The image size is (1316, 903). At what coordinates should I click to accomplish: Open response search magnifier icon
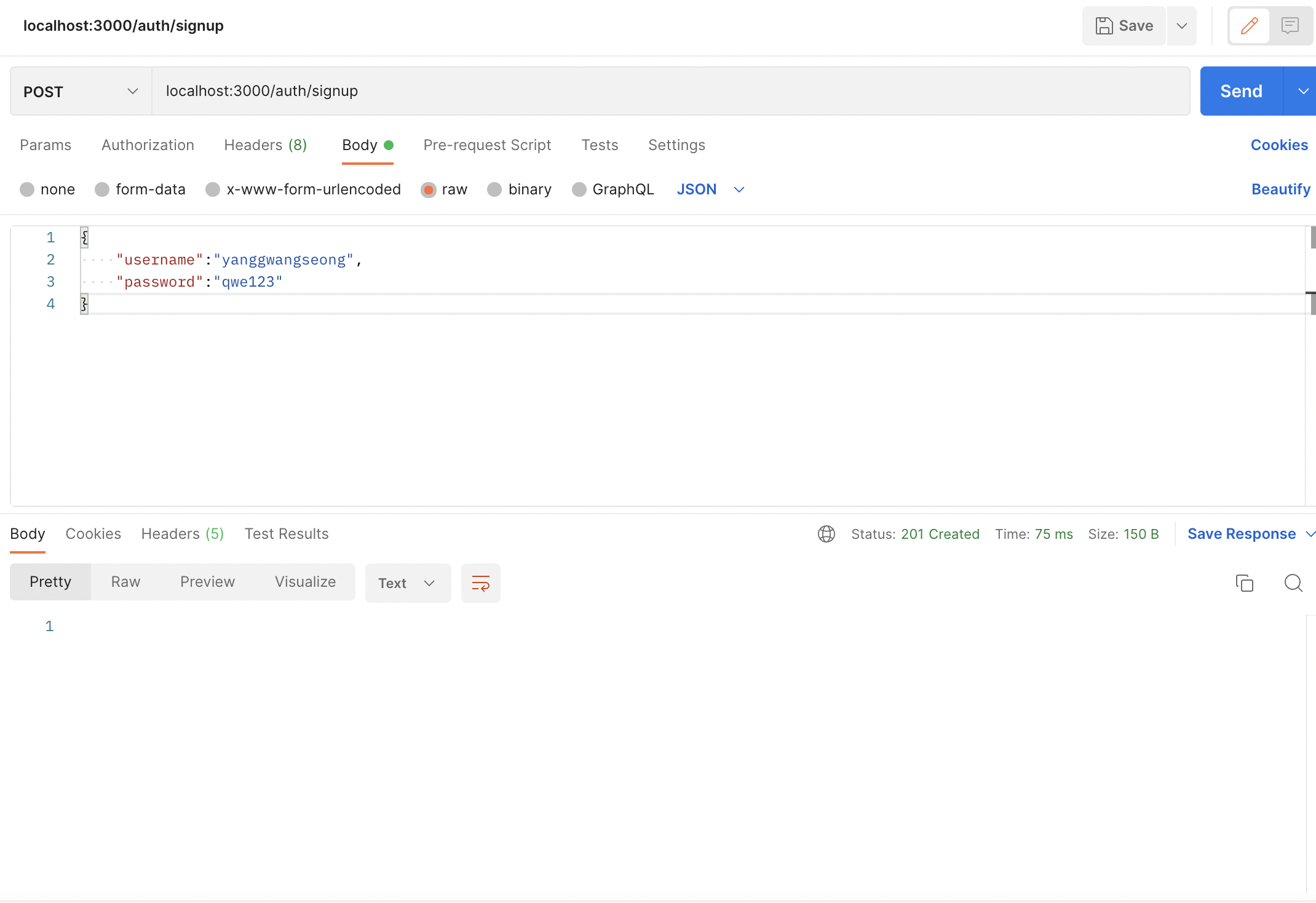click(x=1293, y=583)
